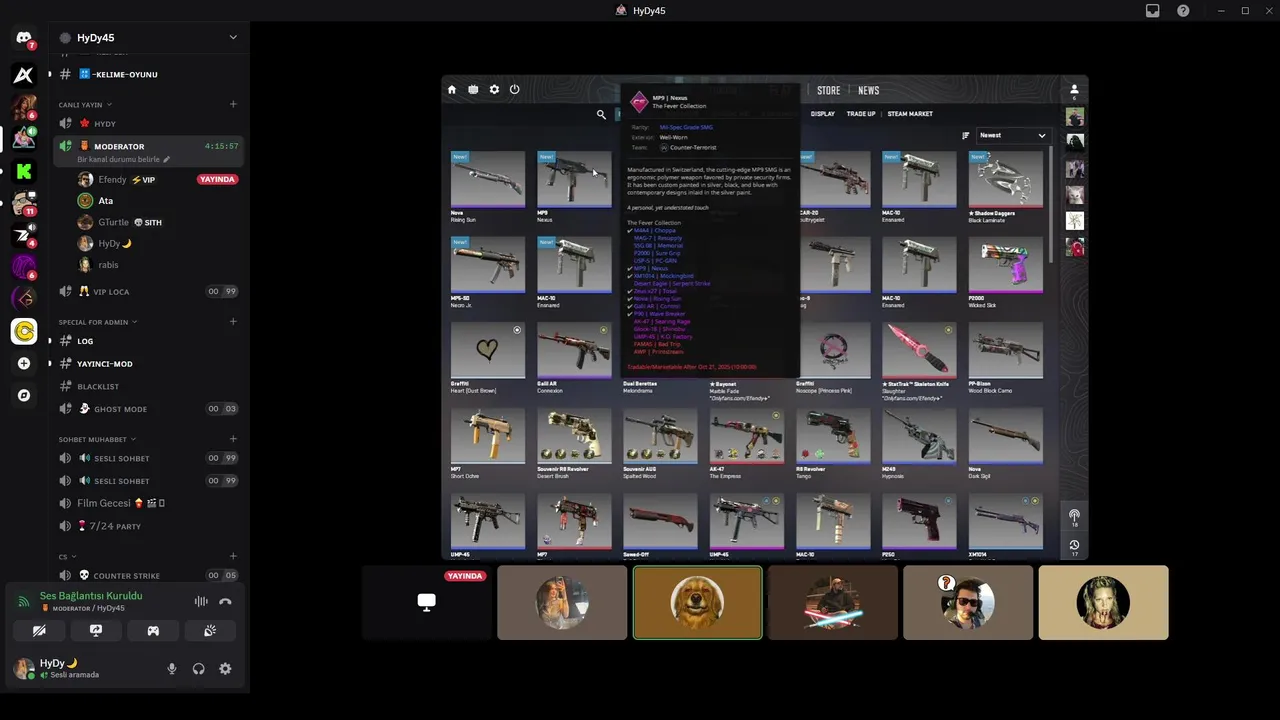Viewport: 1280px width, 720px height.
Task: Toggle noise suppression waveform icon
Action: coord(201,601)
